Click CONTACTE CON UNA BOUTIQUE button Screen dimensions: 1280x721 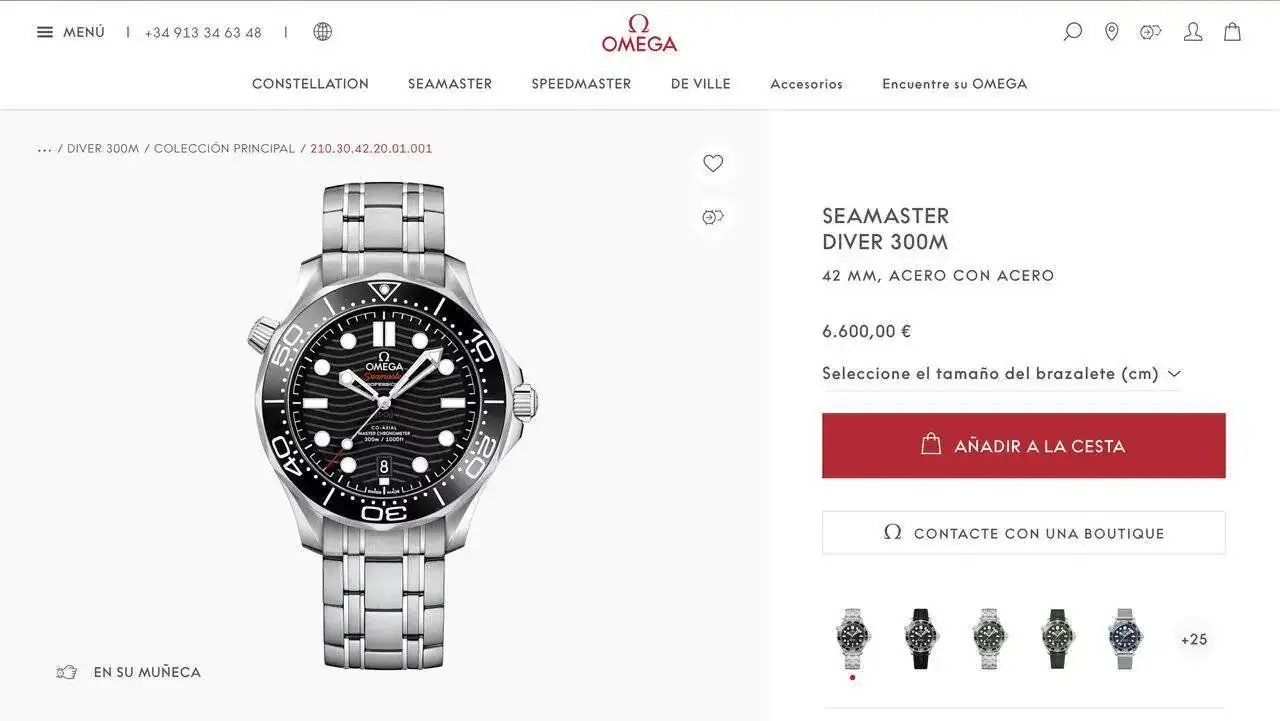point(1023,533)
